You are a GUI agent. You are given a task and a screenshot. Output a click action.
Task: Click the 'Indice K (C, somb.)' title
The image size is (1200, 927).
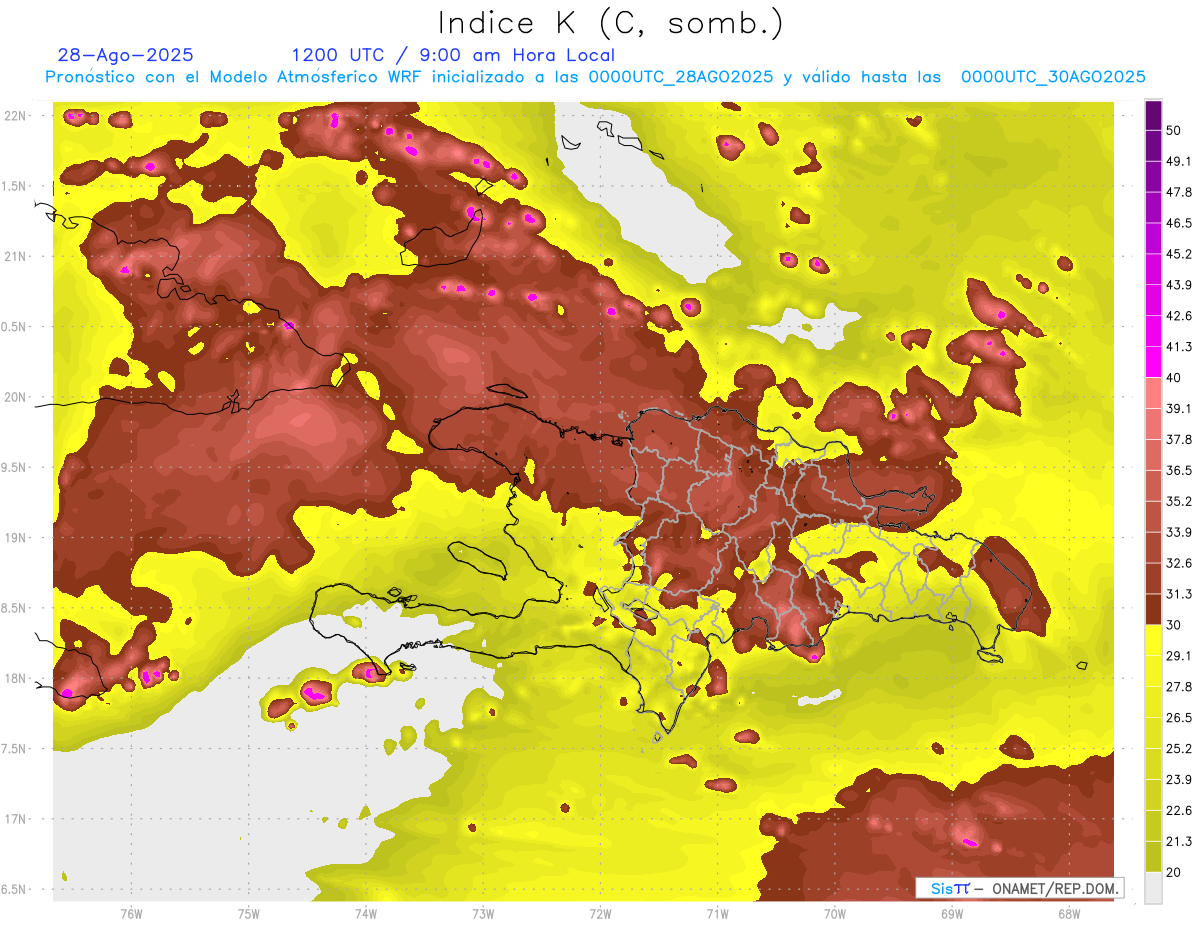tap(611, 23)
